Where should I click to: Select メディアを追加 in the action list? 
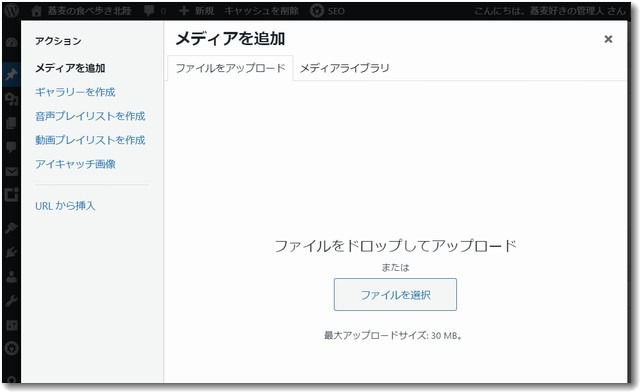(x=70, y=68)
